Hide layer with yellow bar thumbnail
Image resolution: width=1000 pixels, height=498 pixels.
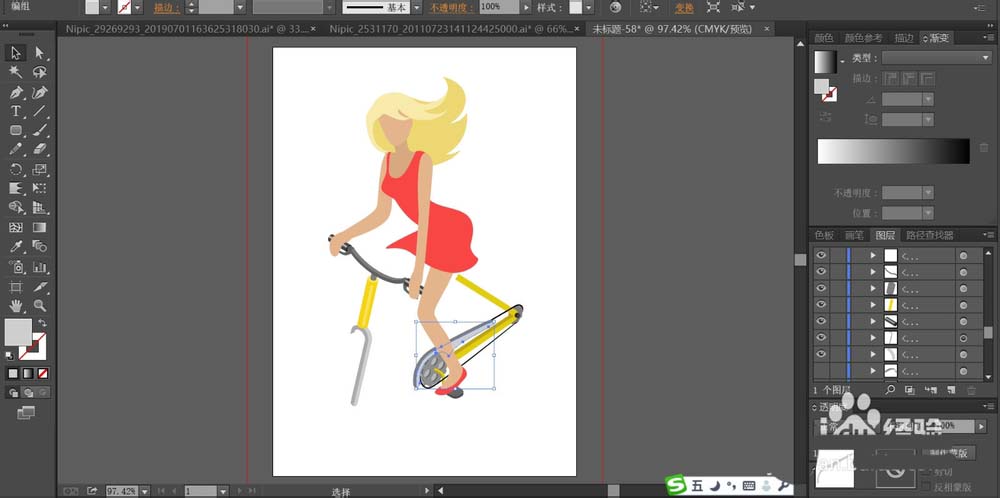click(821, 304)
